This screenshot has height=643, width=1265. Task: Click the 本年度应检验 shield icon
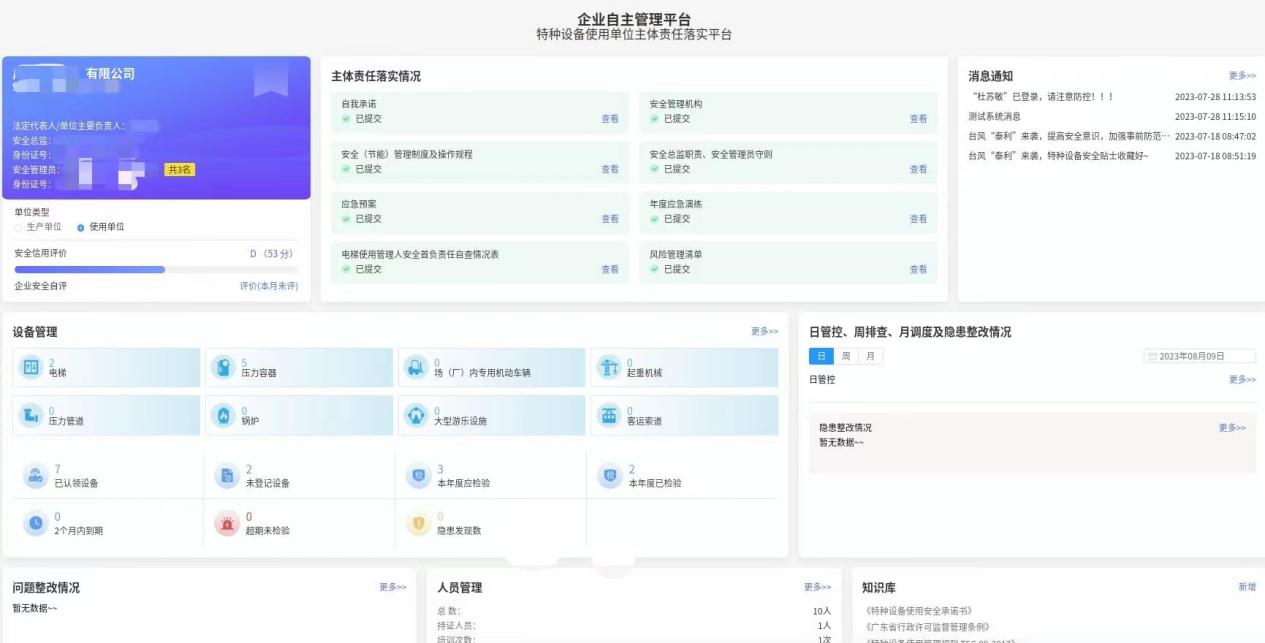[x=418, y=476]
